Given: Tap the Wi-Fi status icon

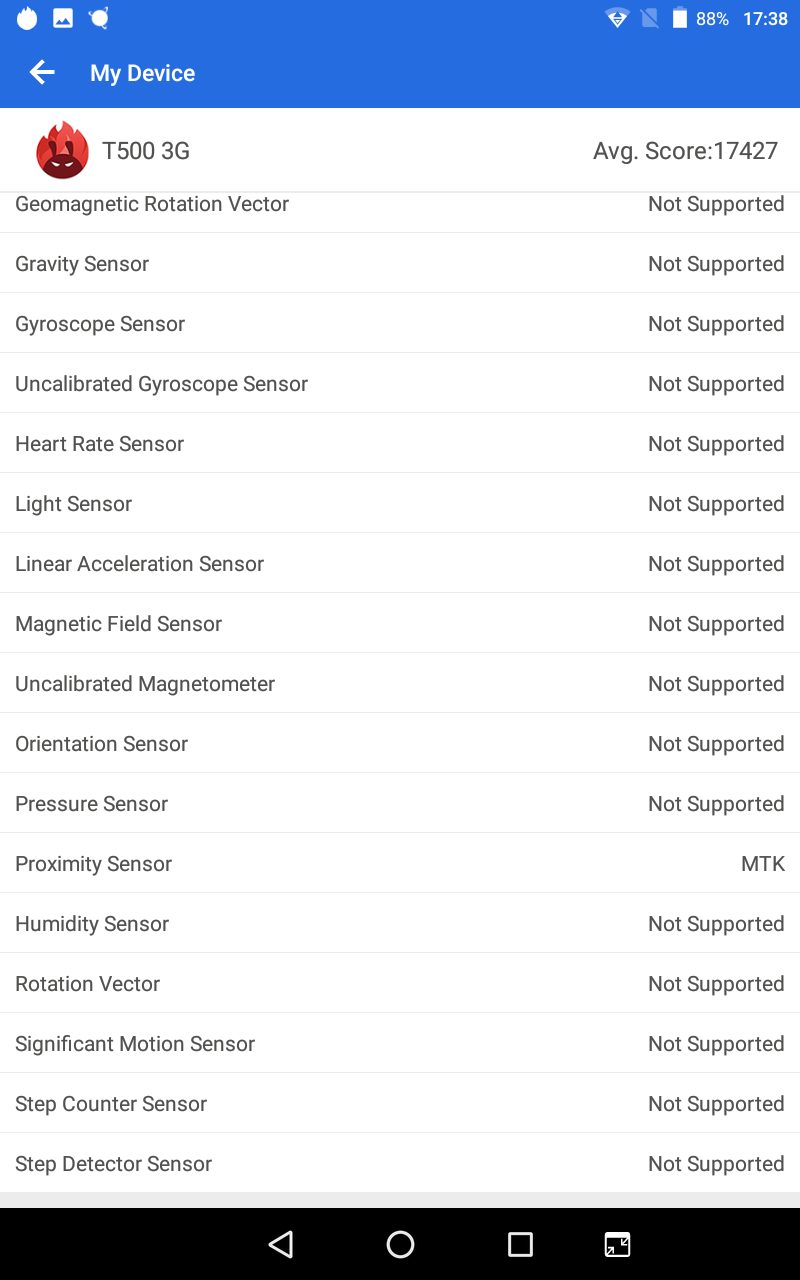Looking at the screenshot, I should 617,18.
